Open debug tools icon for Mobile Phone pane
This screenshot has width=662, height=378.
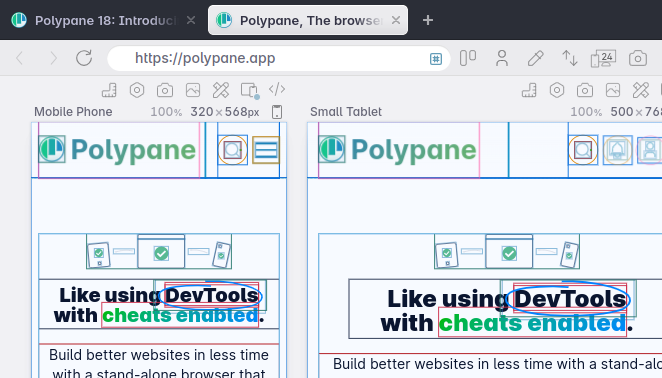[221, 90]
